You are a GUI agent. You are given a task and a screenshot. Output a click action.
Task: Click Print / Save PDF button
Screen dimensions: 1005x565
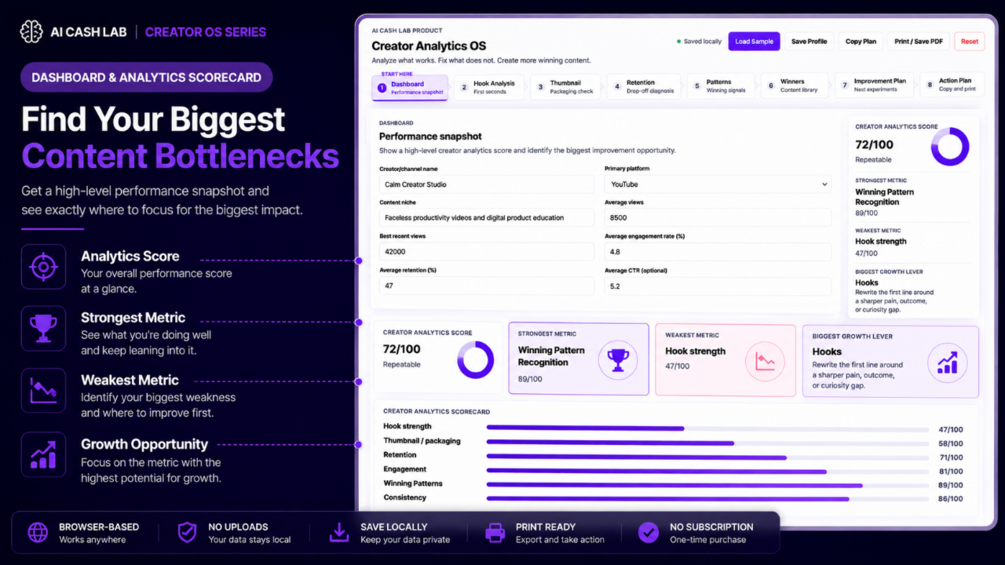point(918,42)
